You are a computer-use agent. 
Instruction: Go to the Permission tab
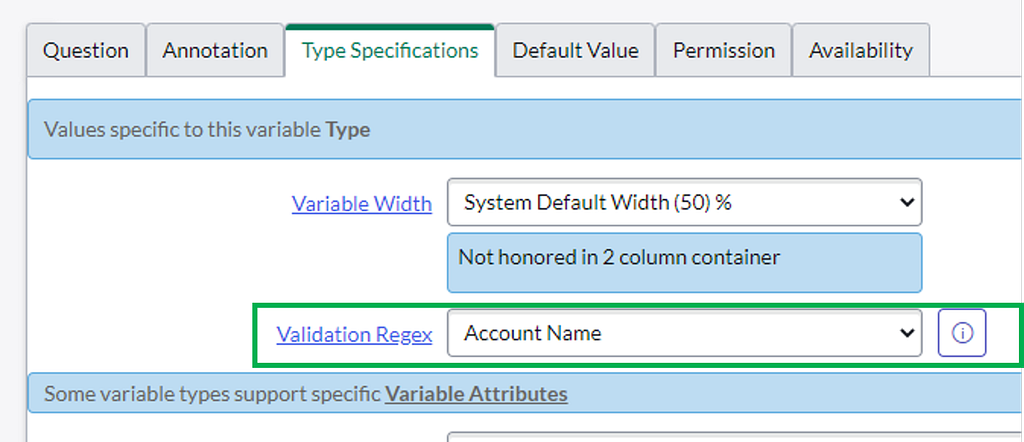(x=724, y=50)
